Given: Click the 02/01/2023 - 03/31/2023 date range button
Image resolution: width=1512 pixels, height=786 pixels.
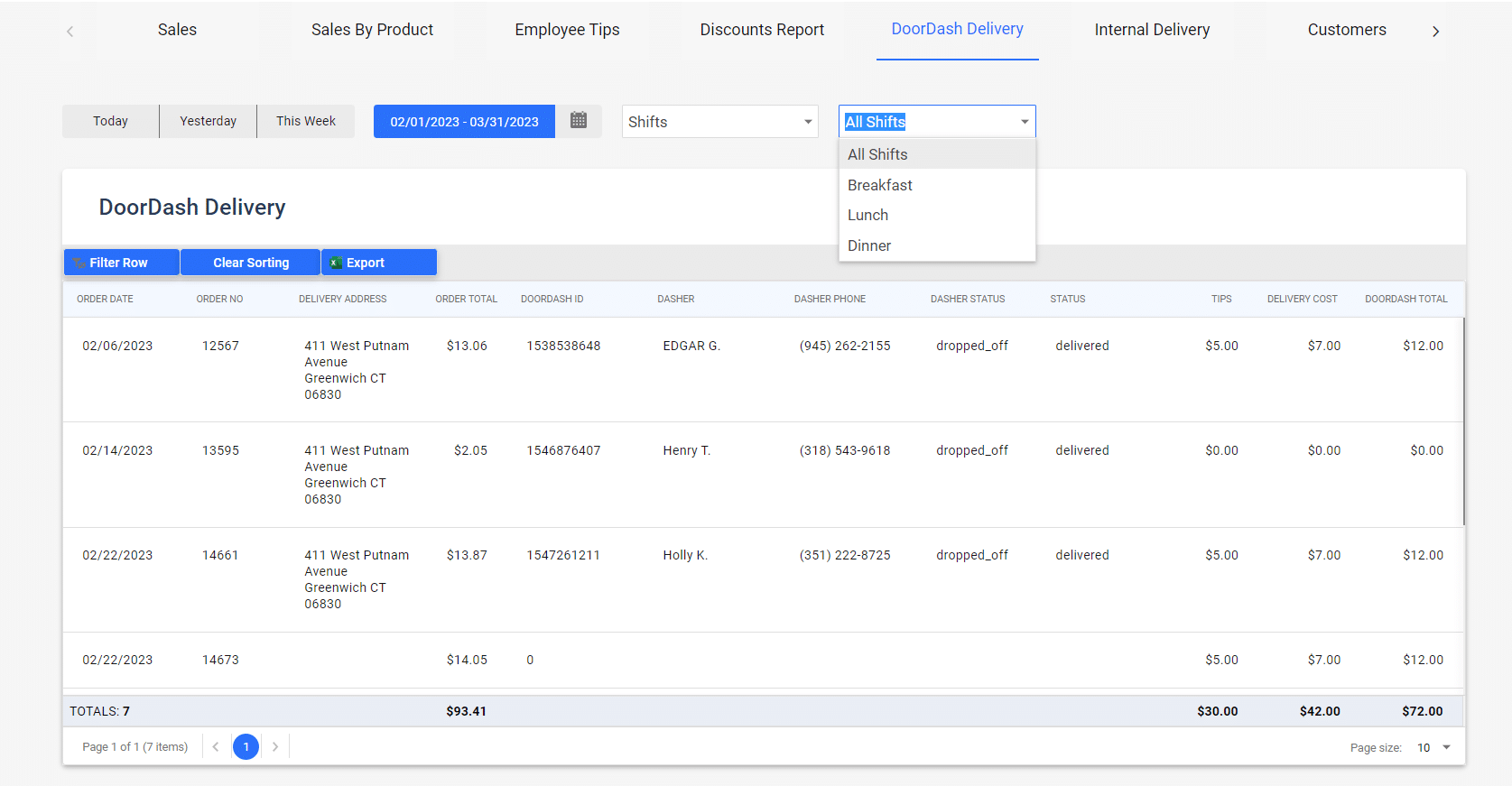Looking at the screenshot, I should pos(464,121).
